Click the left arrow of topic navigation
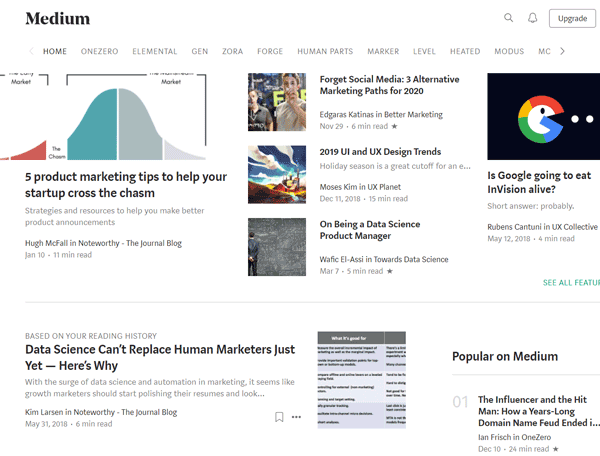Viewport: 600px width, 456px height. (x=31, y=51)
